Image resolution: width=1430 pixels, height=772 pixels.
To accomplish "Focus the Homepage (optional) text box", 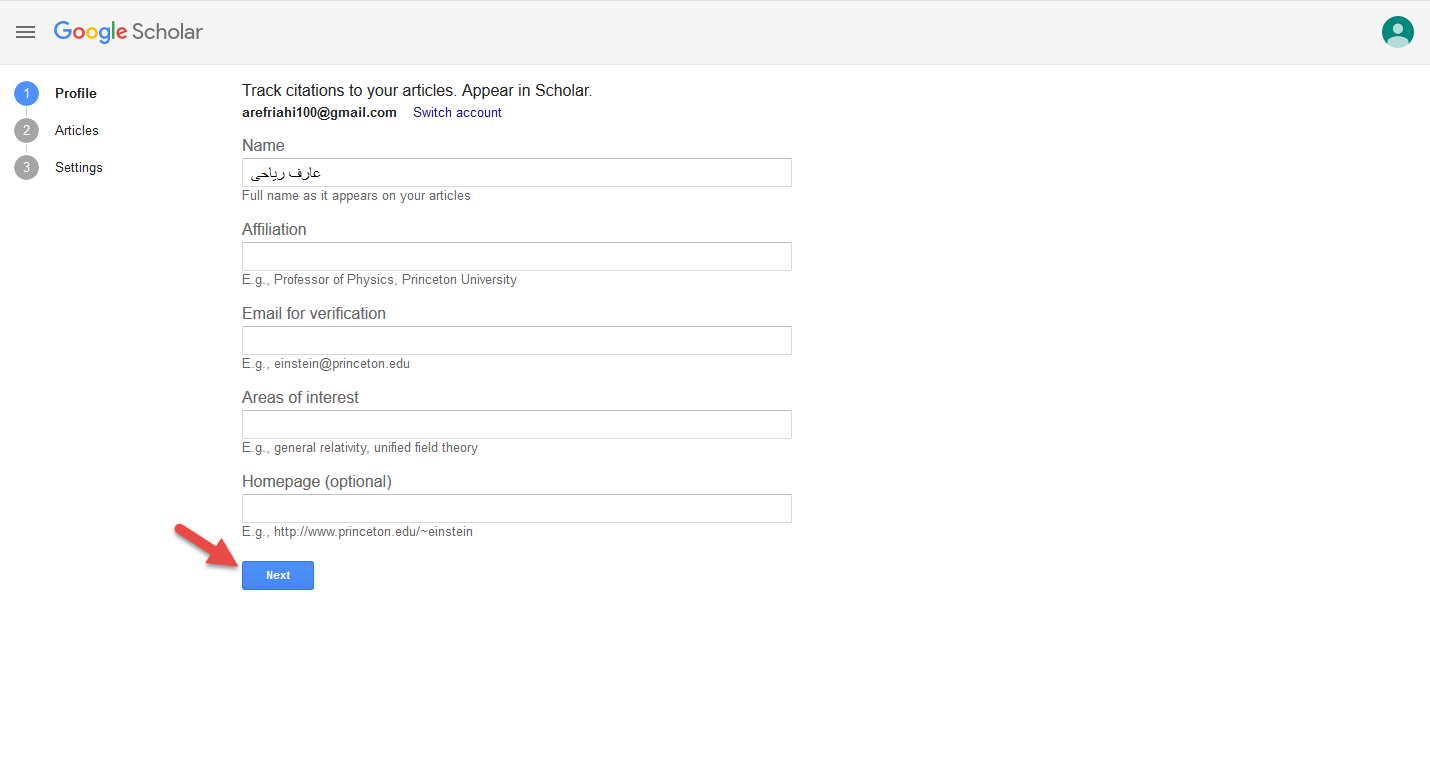I will click(516, 508).
